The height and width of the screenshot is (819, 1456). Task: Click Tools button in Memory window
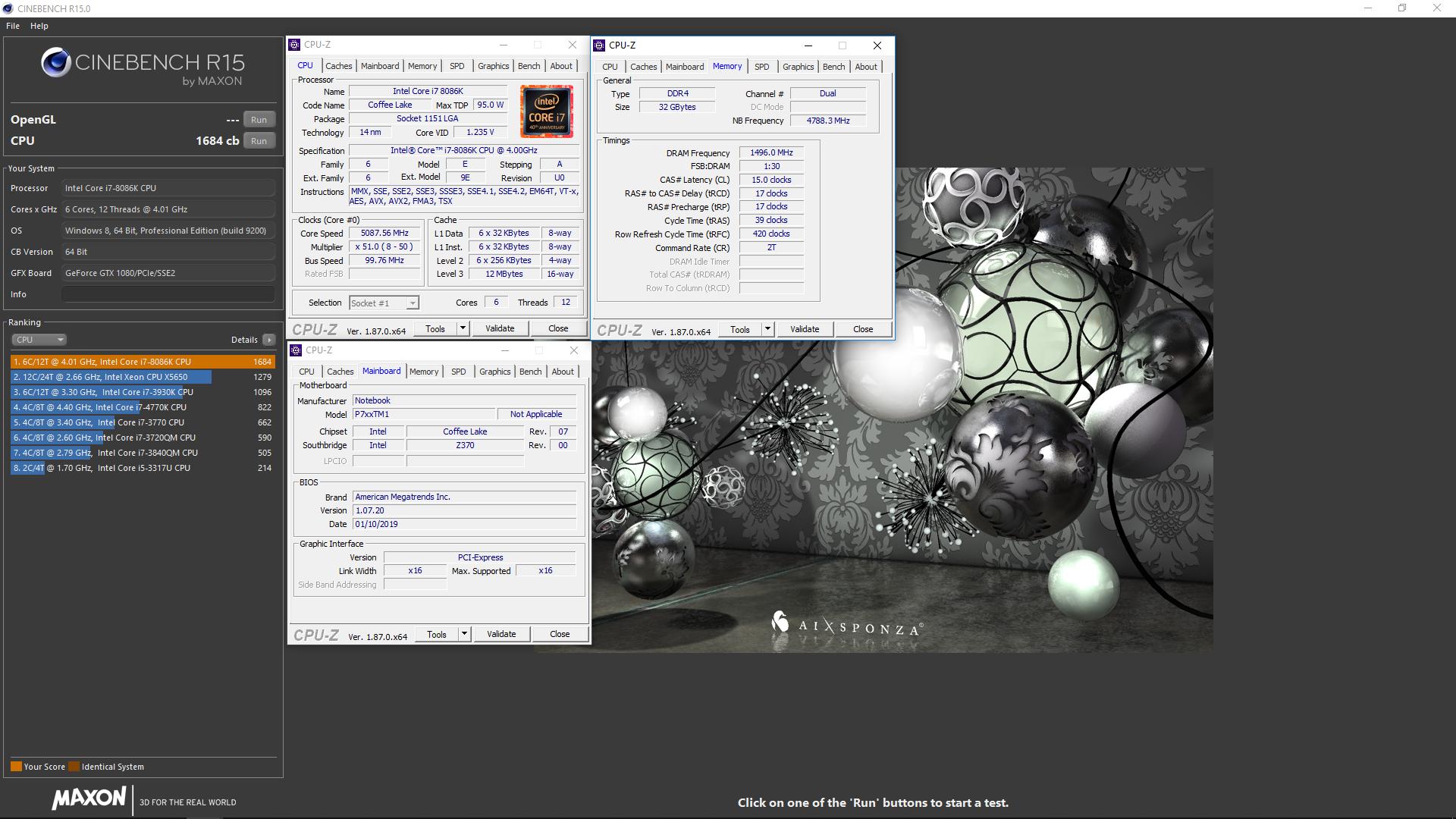pyautogui.click(x=740, y=329)
